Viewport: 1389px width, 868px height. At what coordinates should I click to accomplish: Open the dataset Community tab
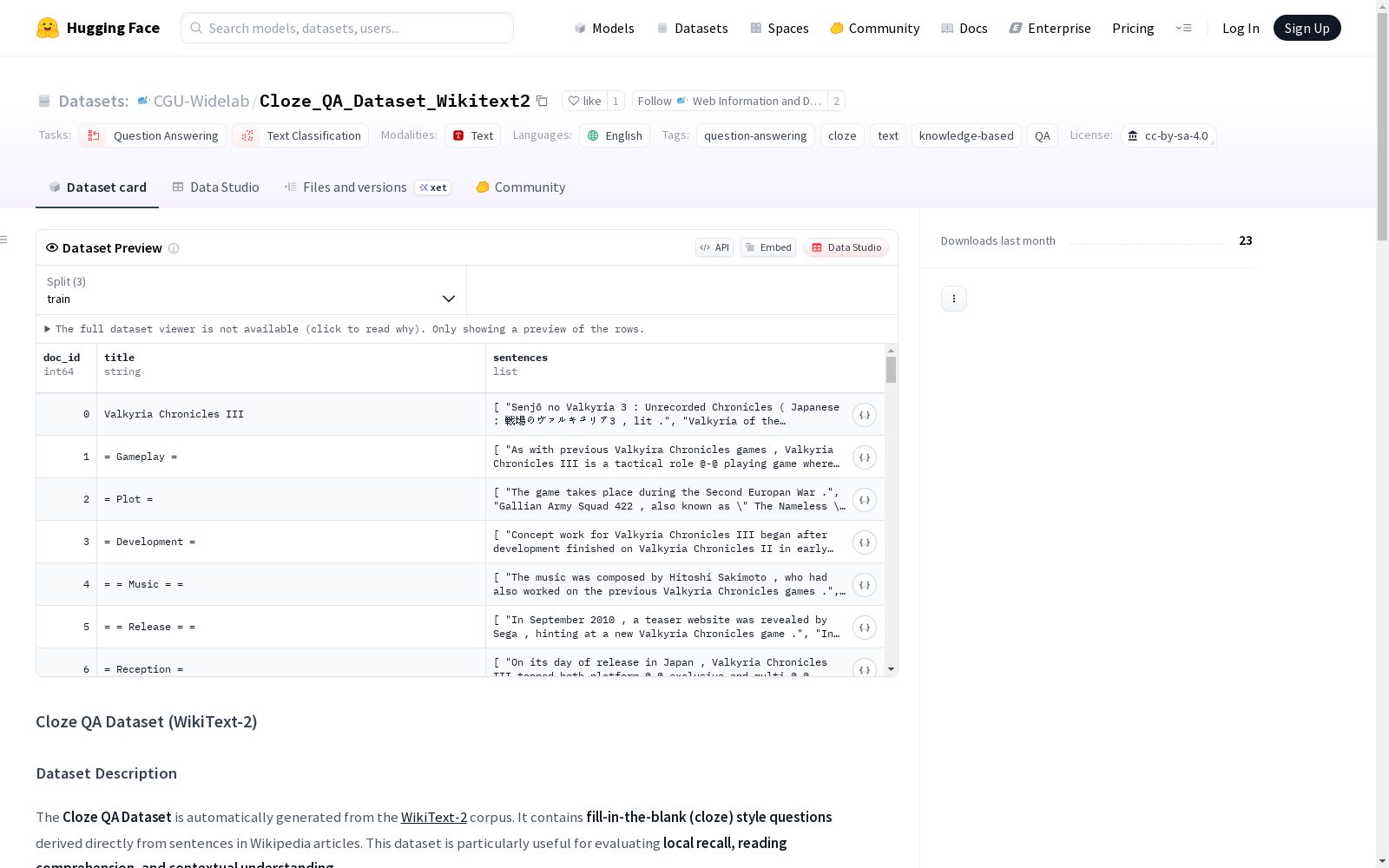pos(521,187)
